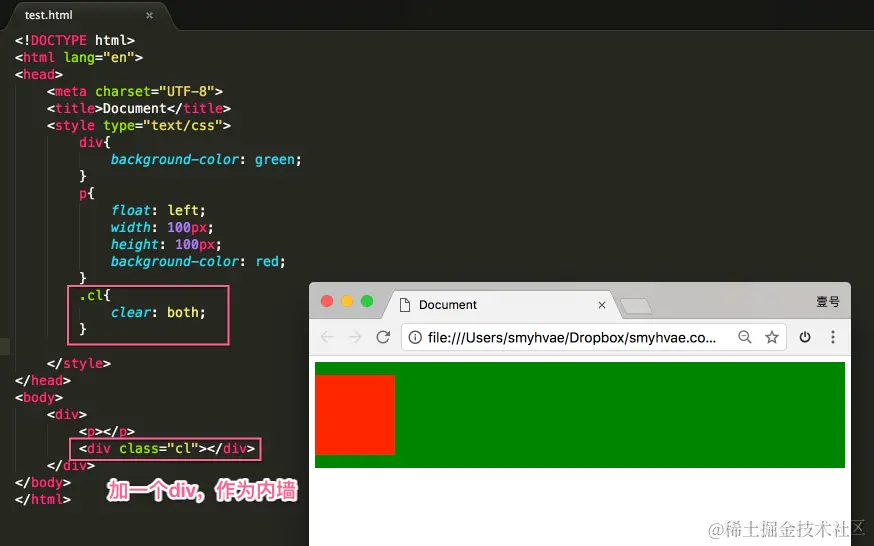This screenshot has width=874, height=546.
Task: Click the "p{" selector line
Action: pos(86,193)
